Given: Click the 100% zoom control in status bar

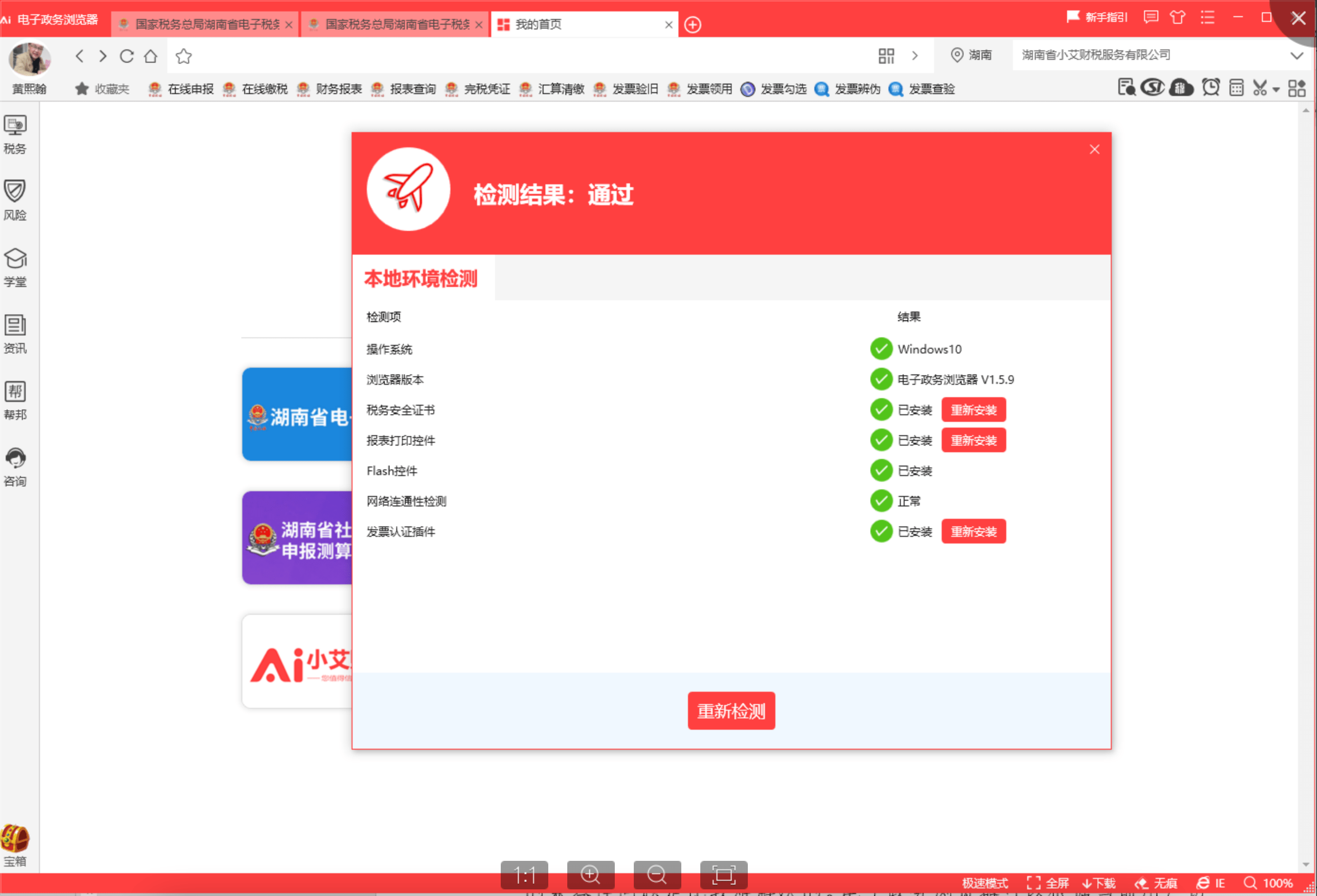Looking at the screenshot, I should click(1276, 882).
